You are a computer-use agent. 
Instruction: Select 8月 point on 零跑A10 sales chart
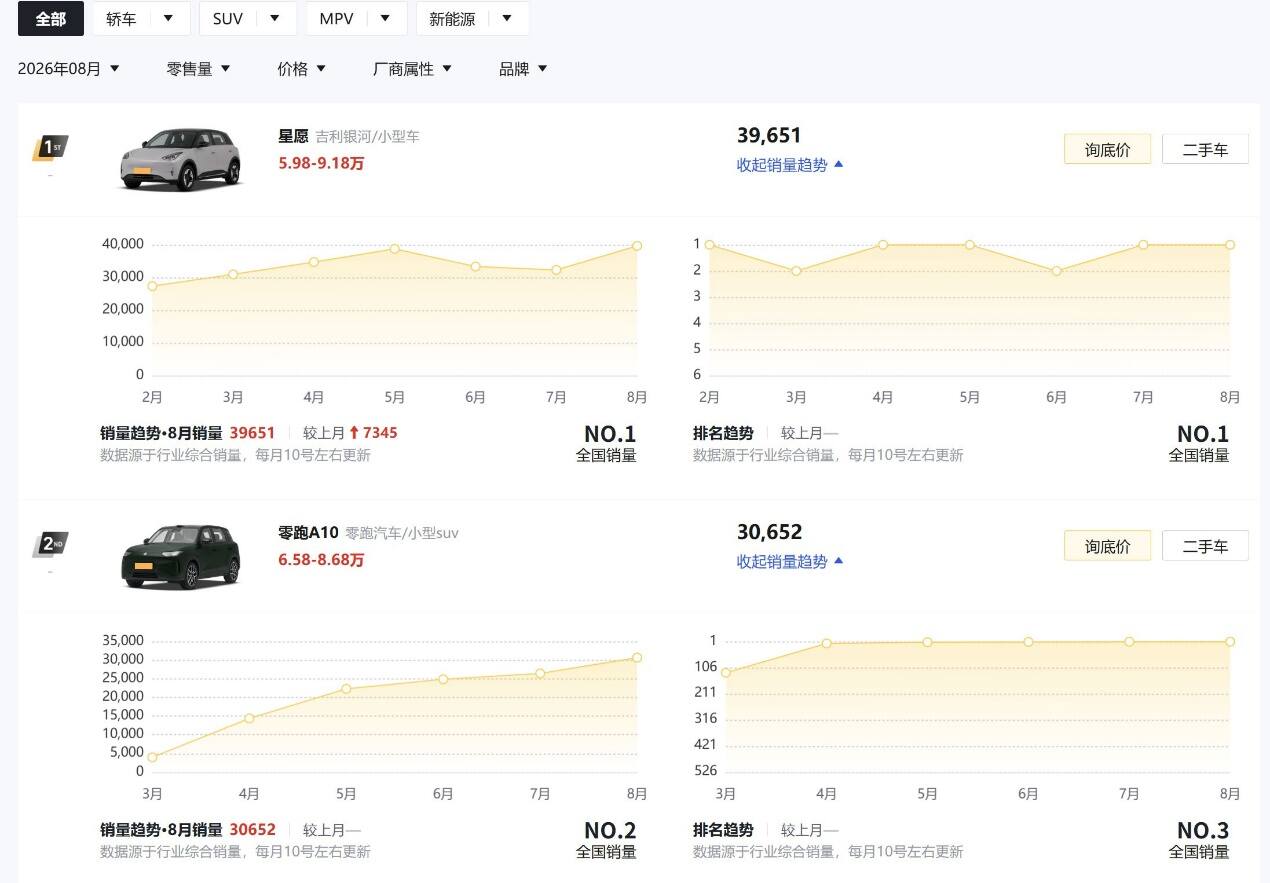(637, 658)
